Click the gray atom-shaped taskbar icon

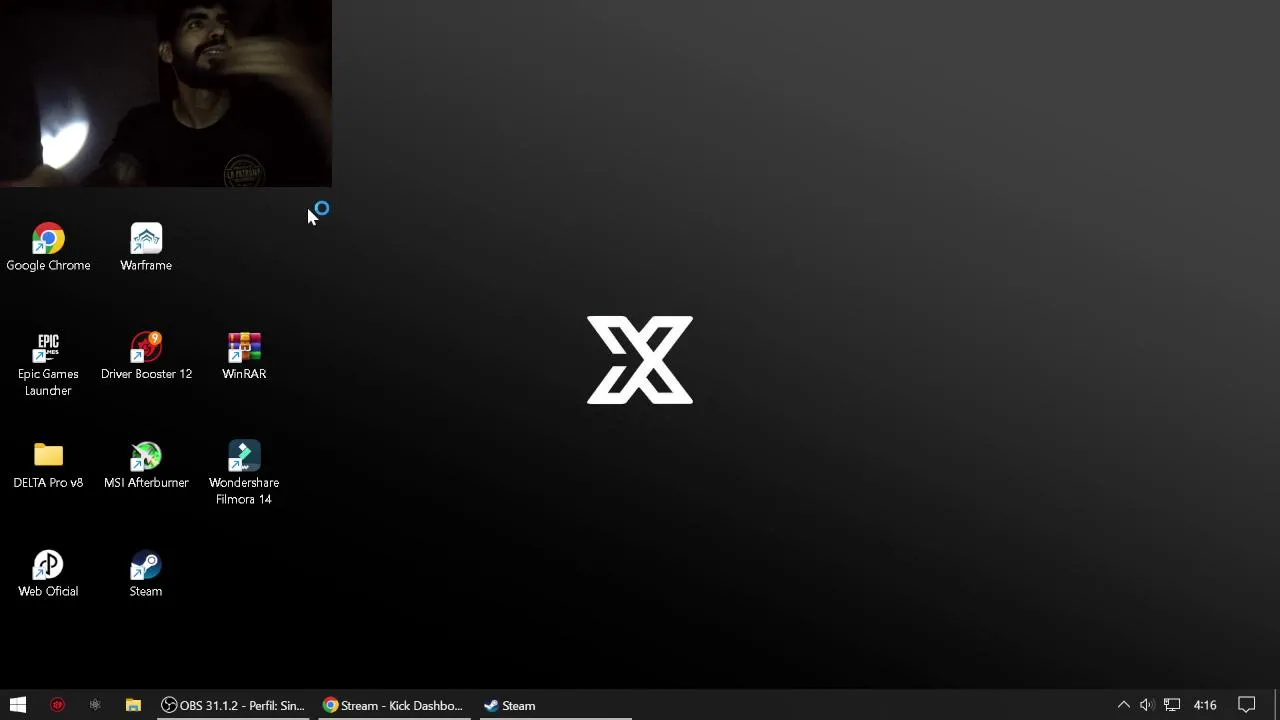(x=95, y=705)
